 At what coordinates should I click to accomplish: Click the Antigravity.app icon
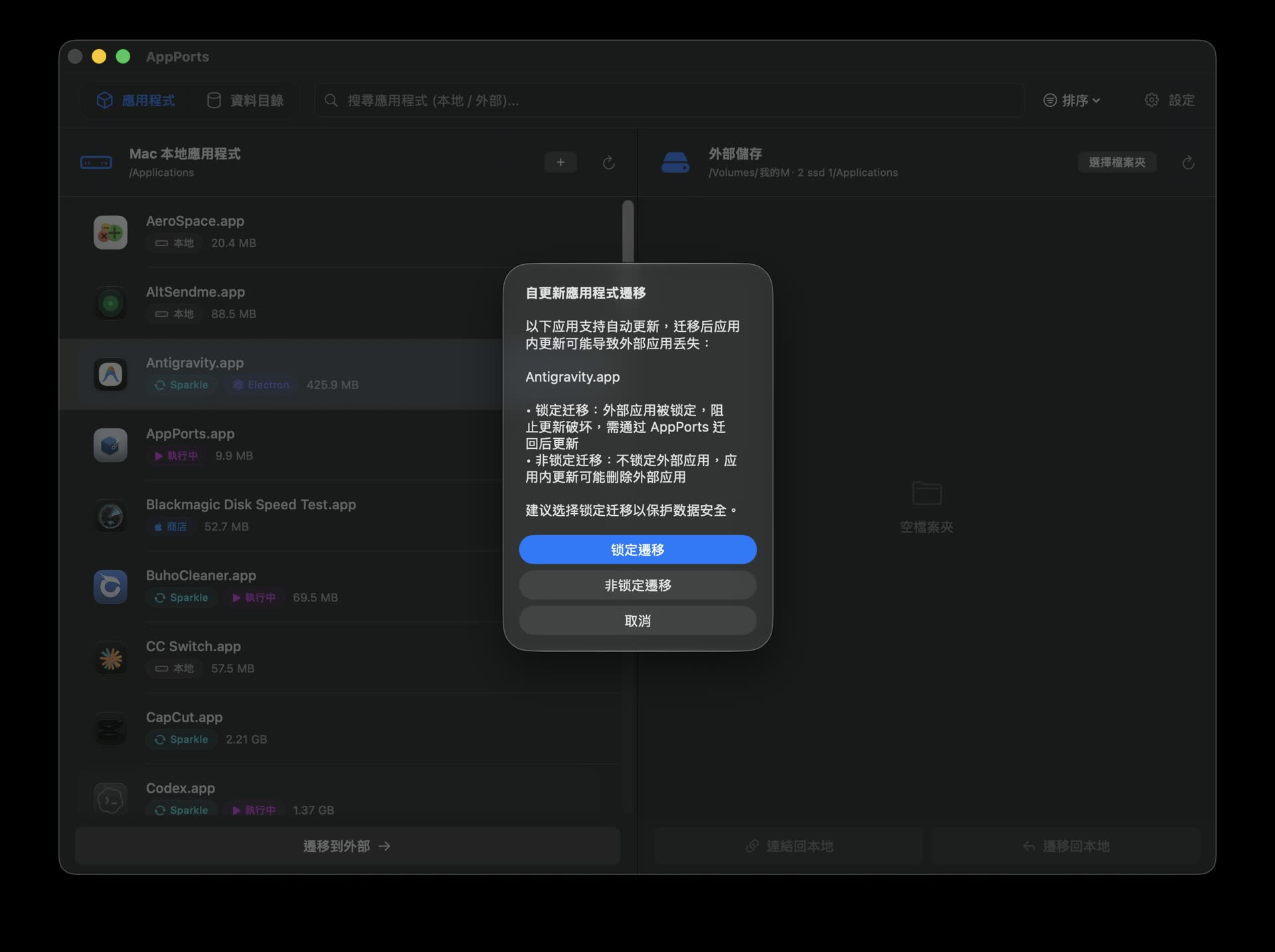(x=110, y=374)
